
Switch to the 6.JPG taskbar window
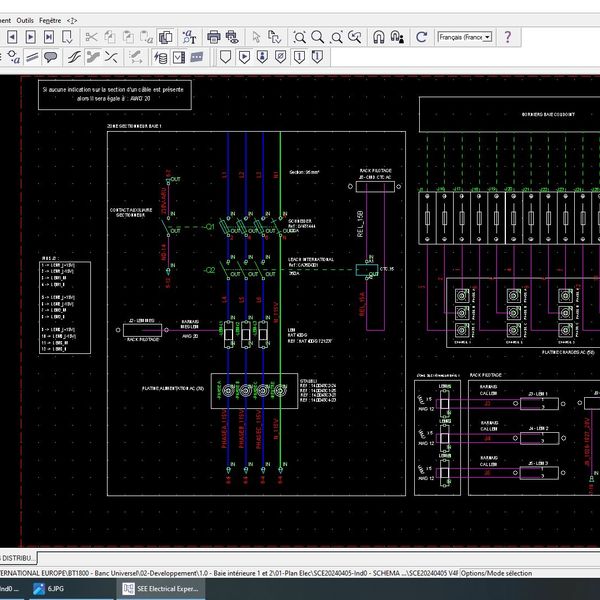55,590
